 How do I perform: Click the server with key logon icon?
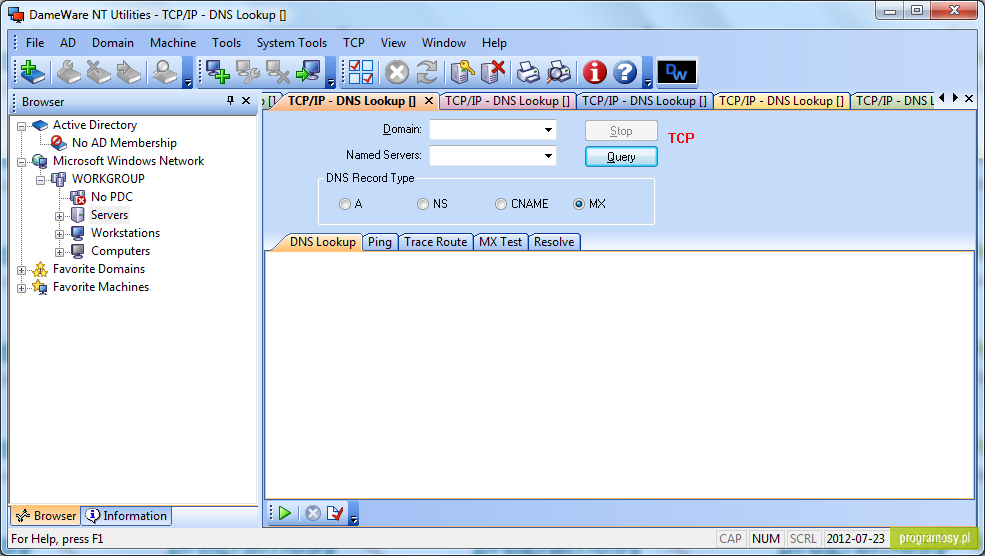(462, 72)
